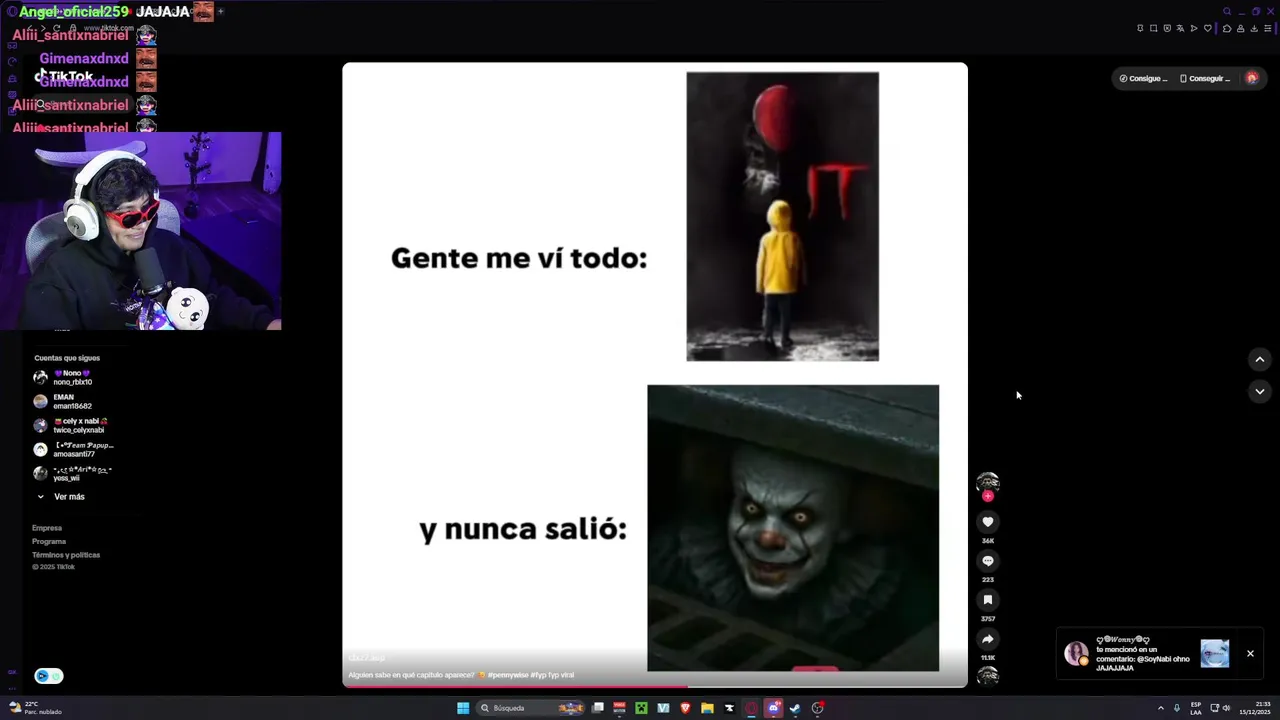This screenshot has height=720, width=1280.
Task: Click the pin icon in the browser toolbar
Action: [1140, 28]
